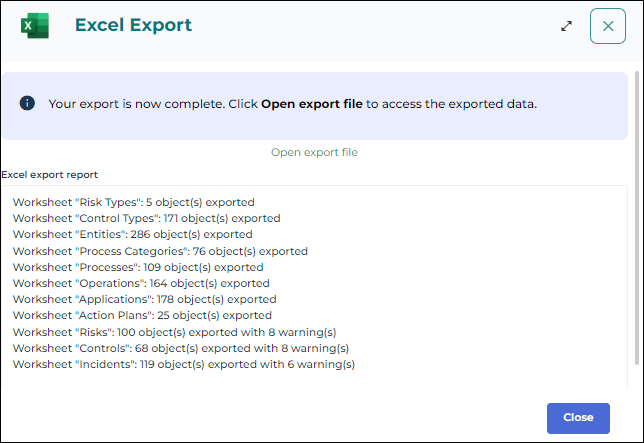The width and height of the screenshot is (644, 443).
Task: Click the Incidents line with 6 warnings
Action: 183,364
